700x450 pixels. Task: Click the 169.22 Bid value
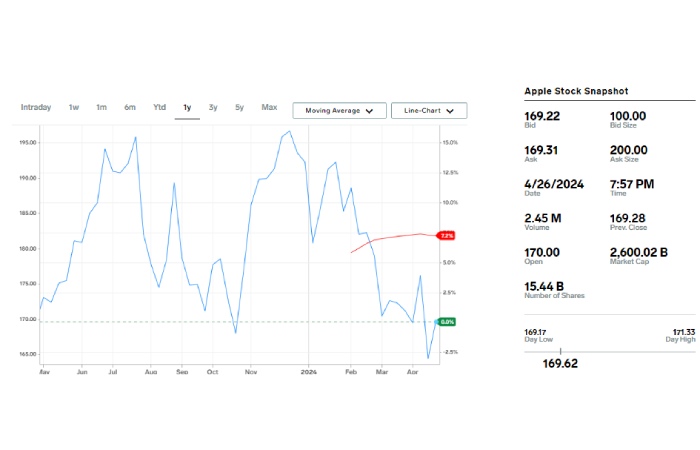click(x=542, y=116)
